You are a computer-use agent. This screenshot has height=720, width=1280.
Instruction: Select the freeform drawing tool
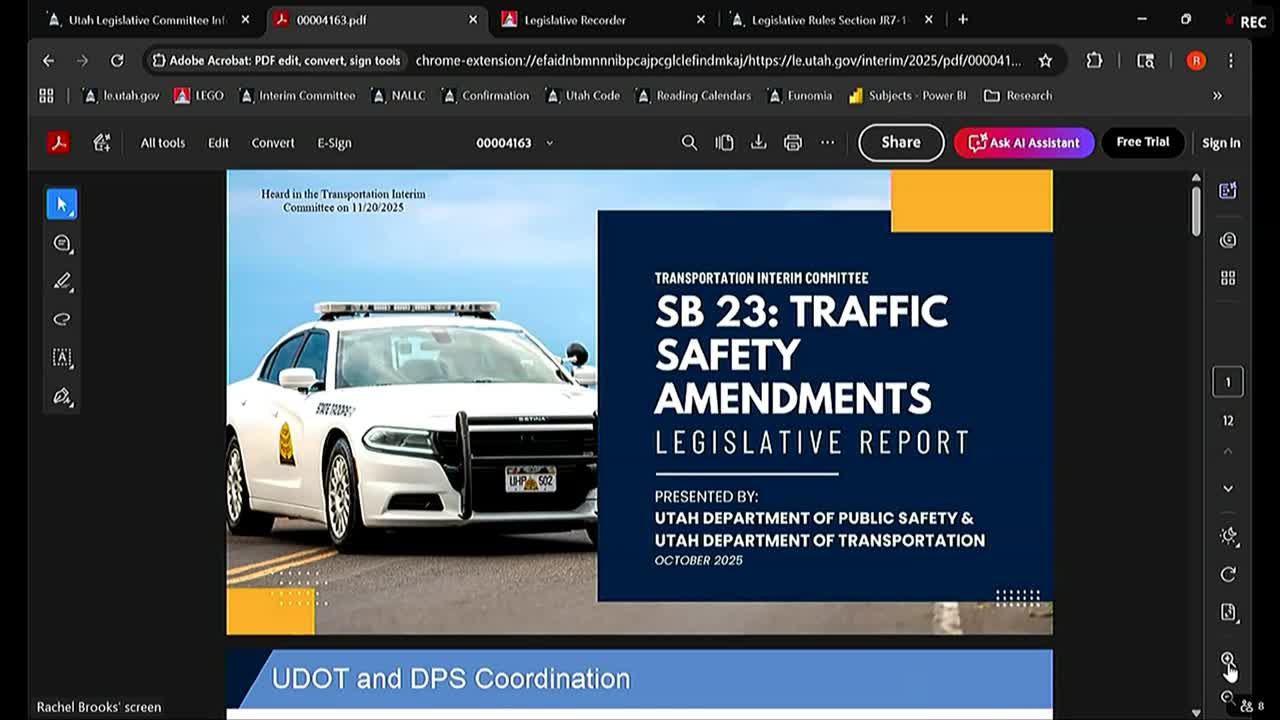coord(62,318)
